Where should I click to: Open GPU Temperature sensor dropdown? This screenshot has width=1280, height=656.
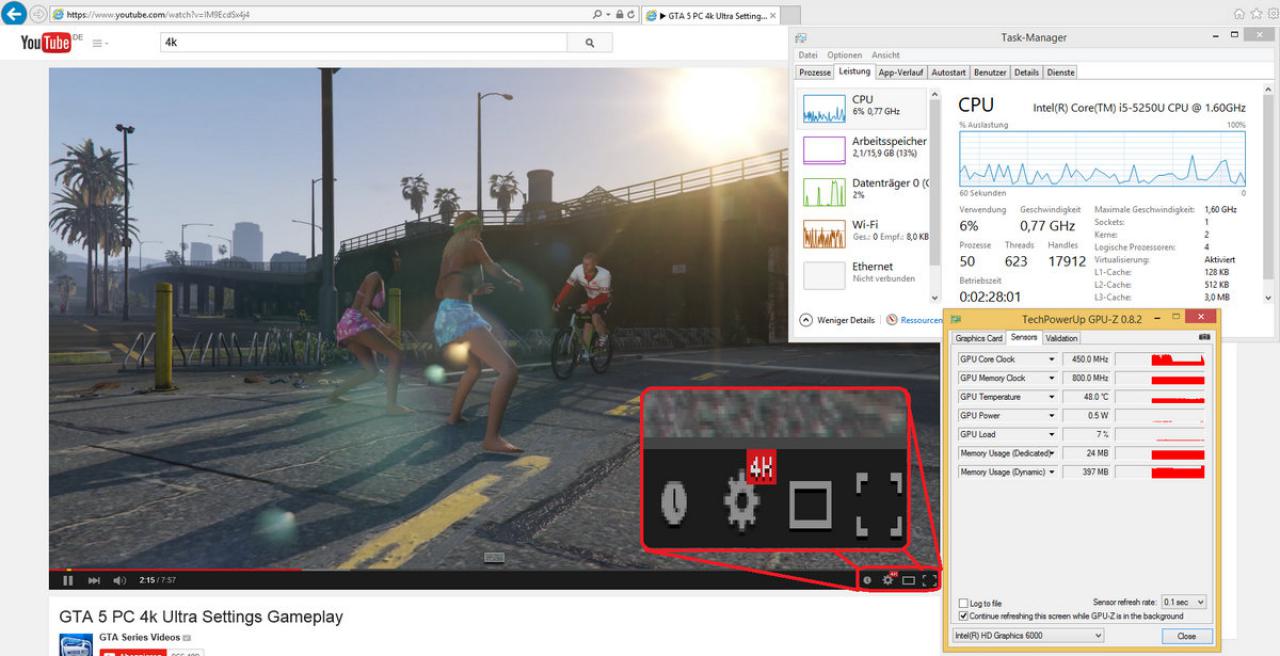(1051, 397)
